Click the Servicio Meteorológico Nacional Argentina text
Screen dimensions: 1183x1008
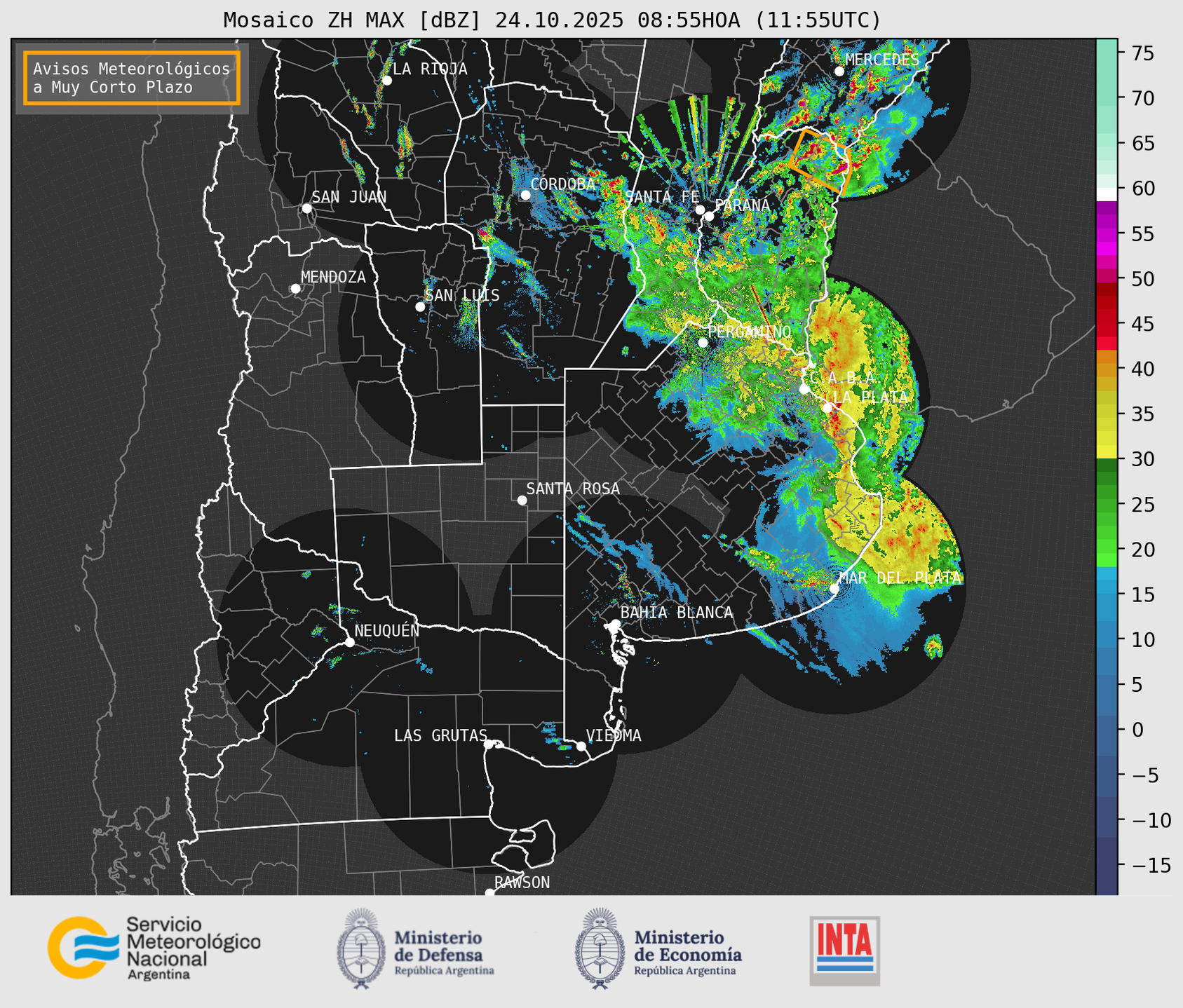coord(193,948)
